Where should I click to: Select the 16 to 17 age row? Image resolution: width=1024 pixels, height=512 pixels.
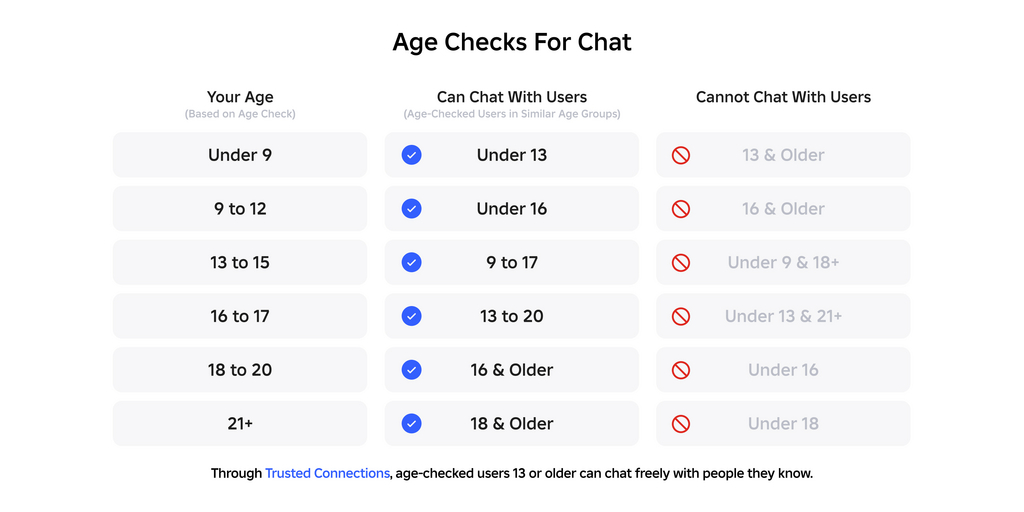pos(240,316)
